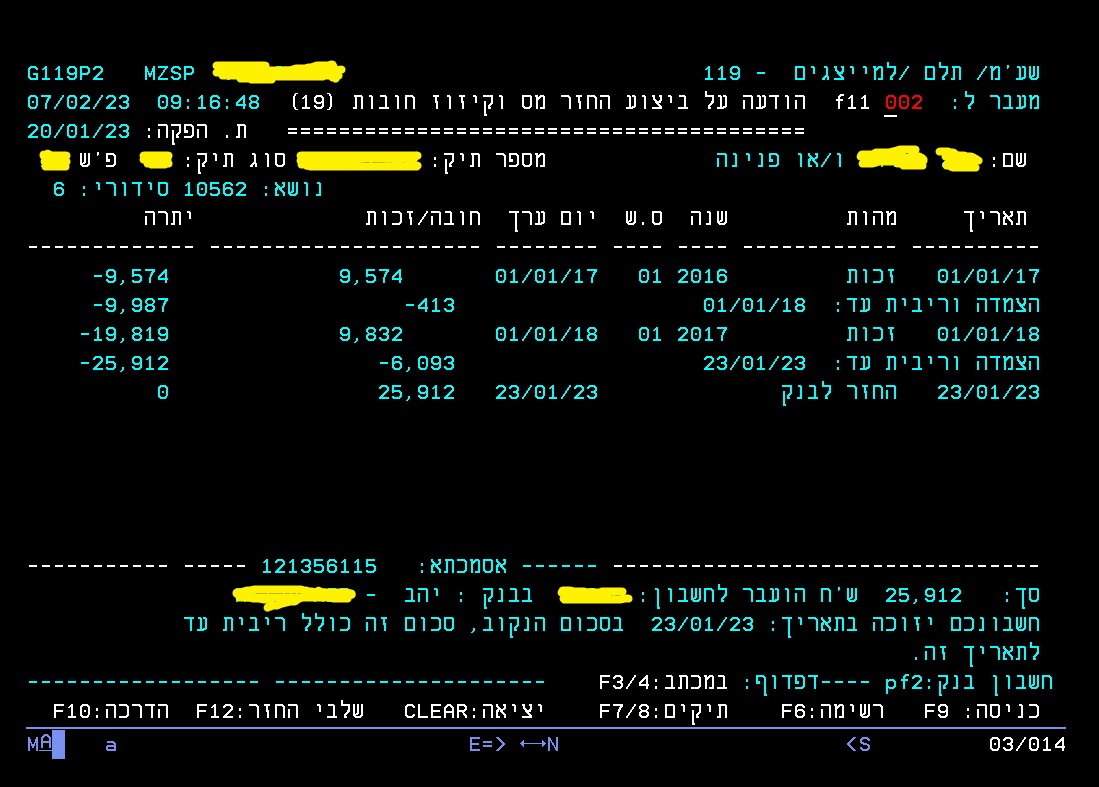Select the -19,819 balance value
This screenshot has height=787, width=1099.
124,335
